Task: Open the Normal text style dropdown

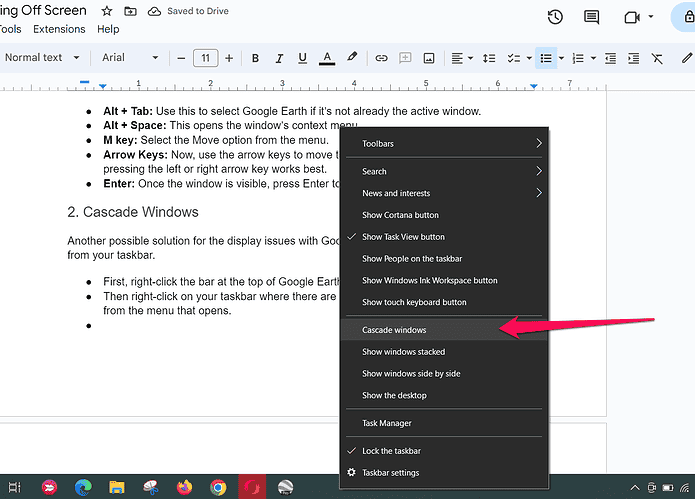Action: 41,58
